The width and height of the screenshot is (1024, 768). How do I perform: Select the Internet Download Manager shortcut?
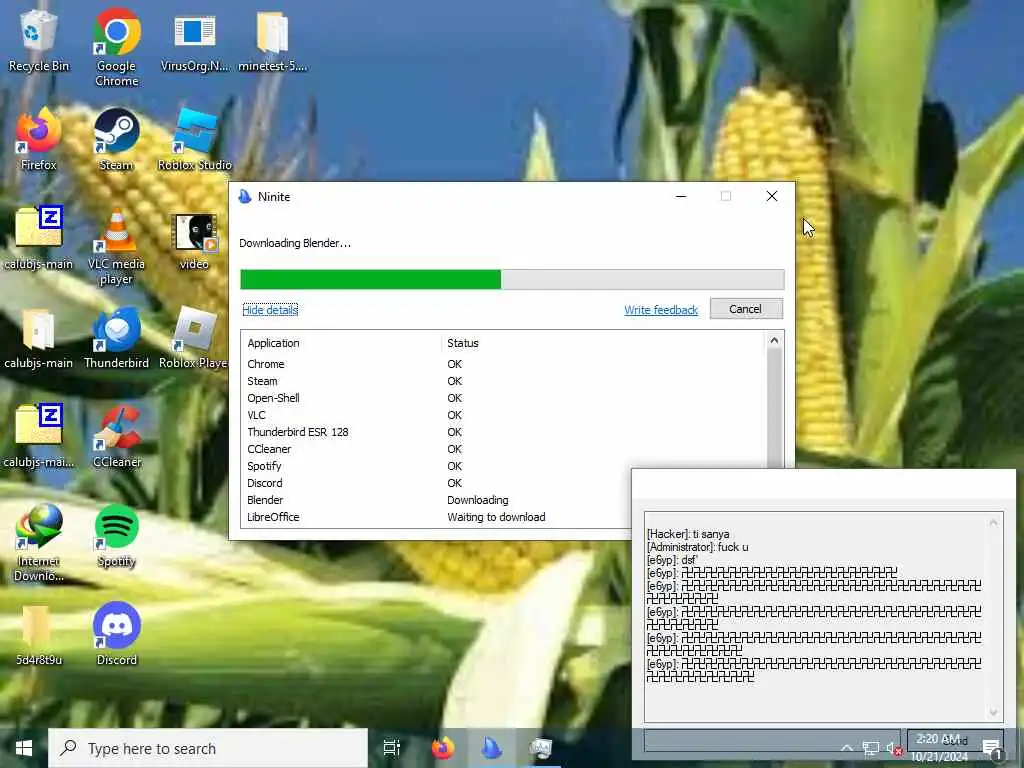[39, 542]
